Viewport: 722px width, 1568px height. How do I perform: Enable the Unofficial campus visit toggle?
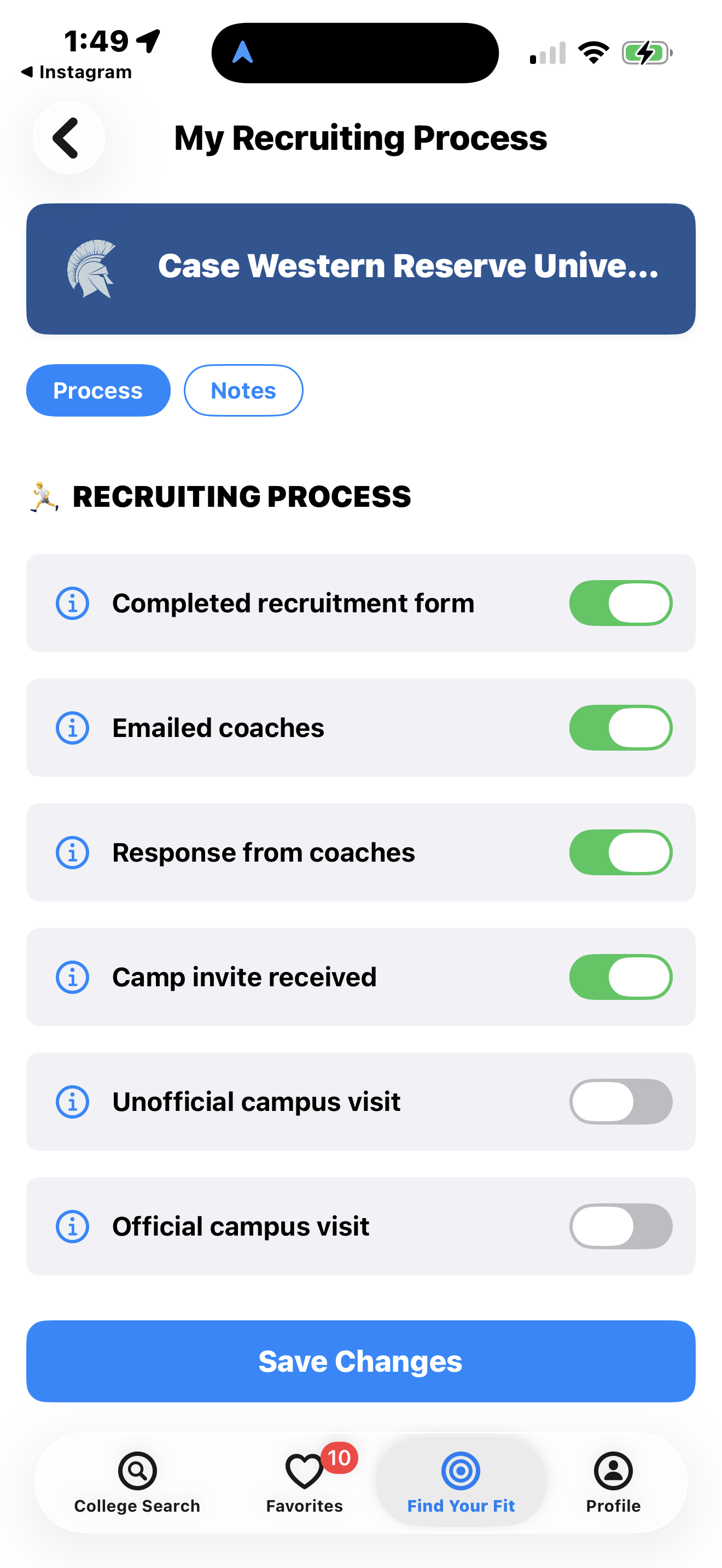(x=620, y=1102)
